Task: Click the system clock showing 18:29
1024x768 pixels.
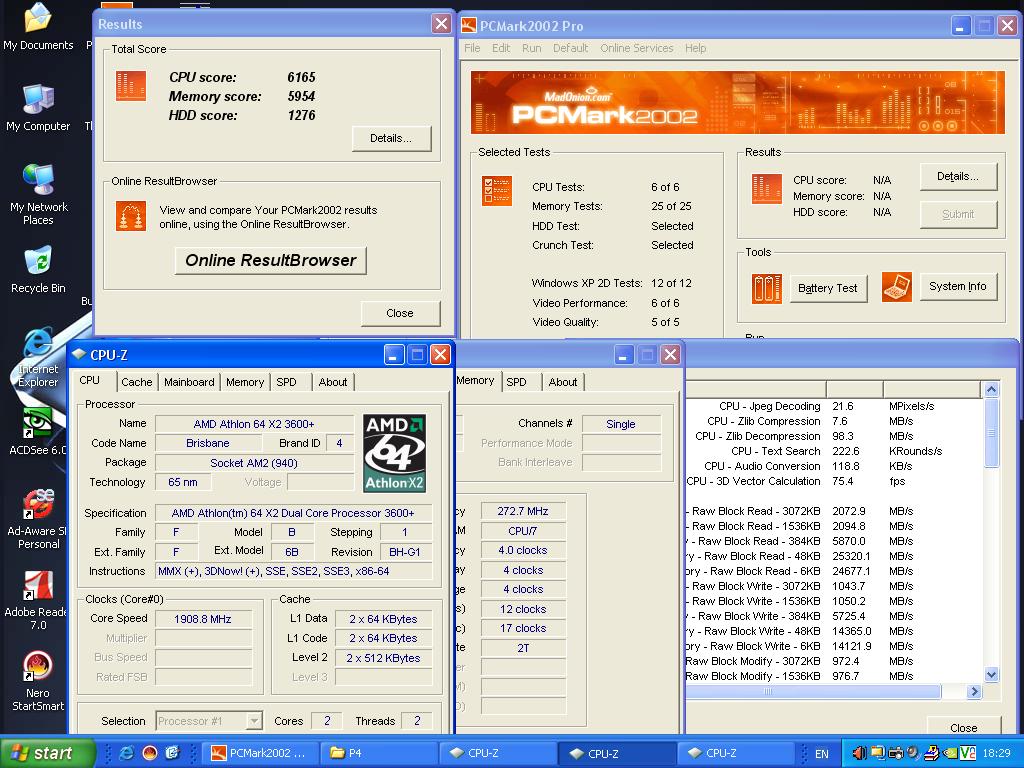Action: coord(996,754)
